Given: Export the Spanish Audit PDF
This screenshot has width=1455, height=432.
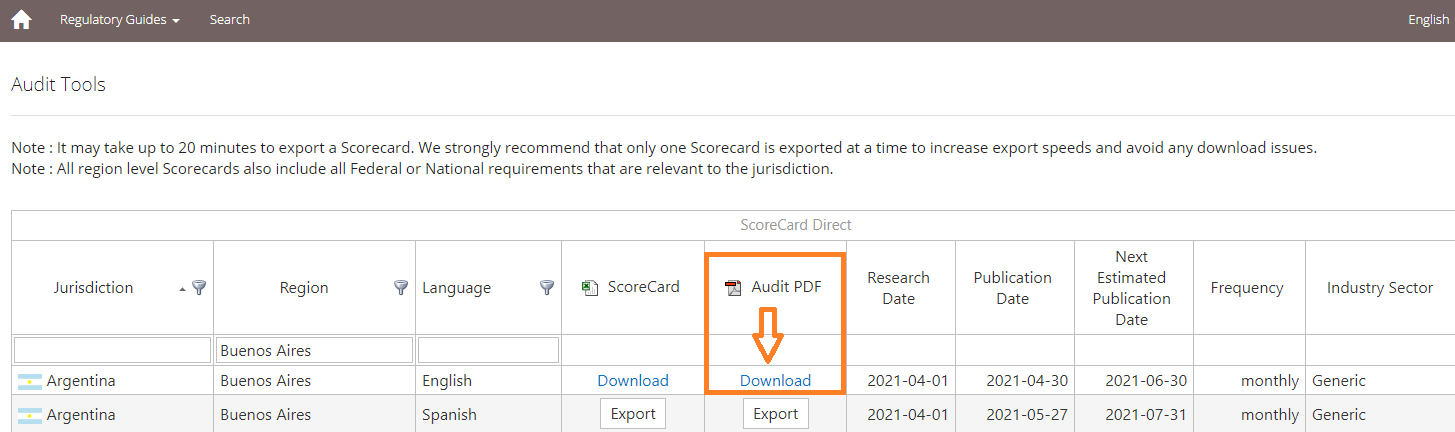Looking at the screenshot, I should tap(776, 414).
